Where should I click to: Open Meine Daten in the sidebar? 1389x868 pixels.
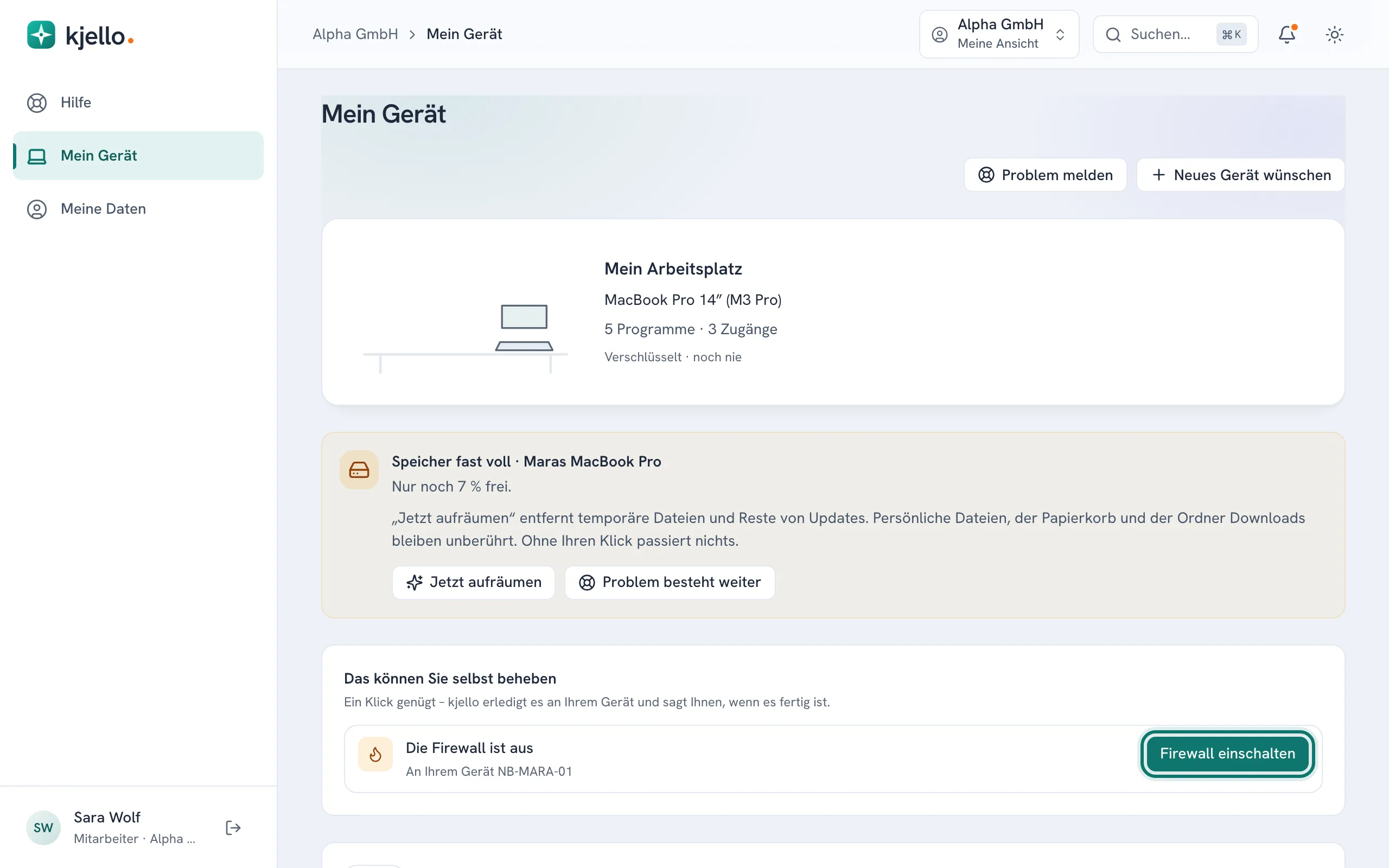tap(138, 209)
